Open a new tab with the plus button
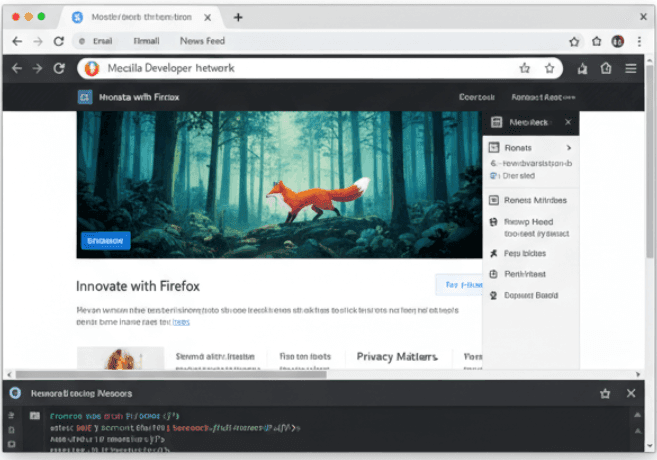The width and height of the screenshot is (657, 460). point(238,17)
